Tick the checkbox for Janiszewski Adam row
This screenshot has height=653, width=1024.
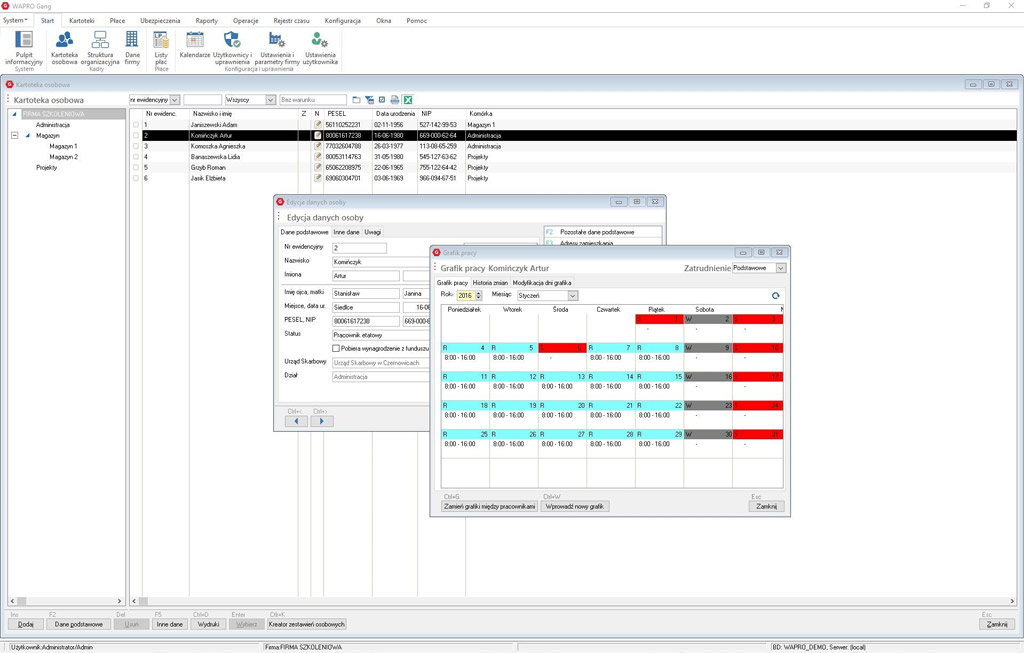pos(136,125)
